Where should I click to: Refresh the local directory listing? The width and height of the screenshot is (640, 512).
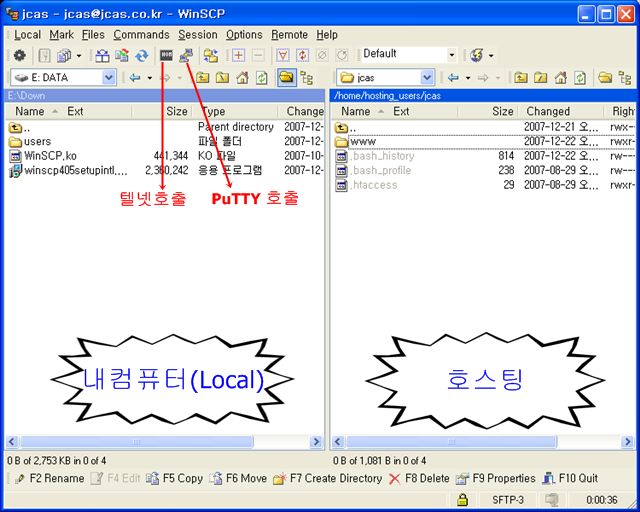[x=262, y=78]
